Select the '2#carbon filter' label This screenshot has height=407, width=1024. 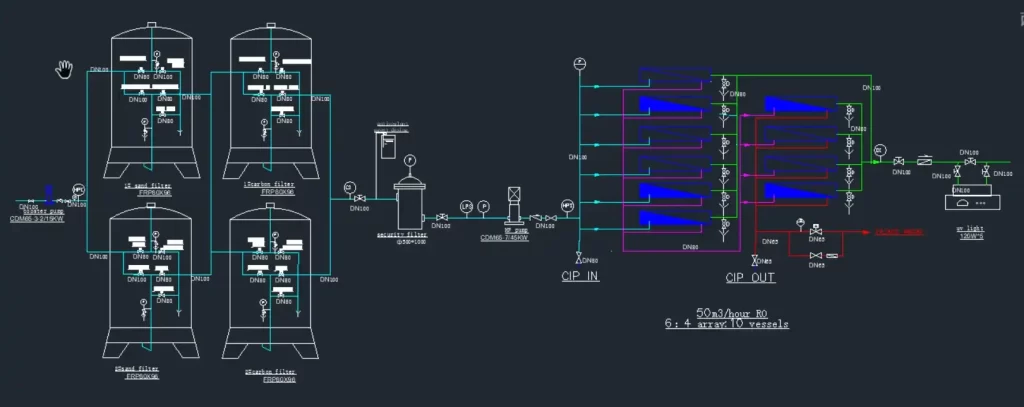click(270, 373)
